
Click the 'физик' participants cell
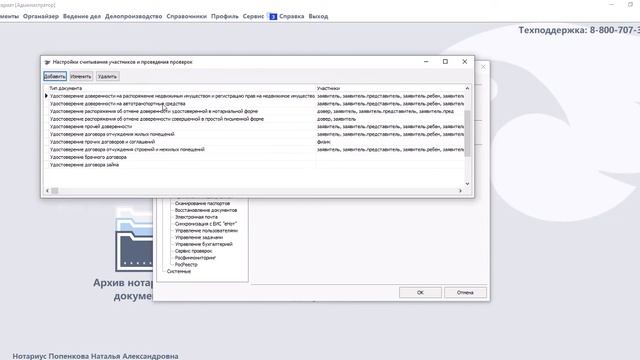[390, 142]
